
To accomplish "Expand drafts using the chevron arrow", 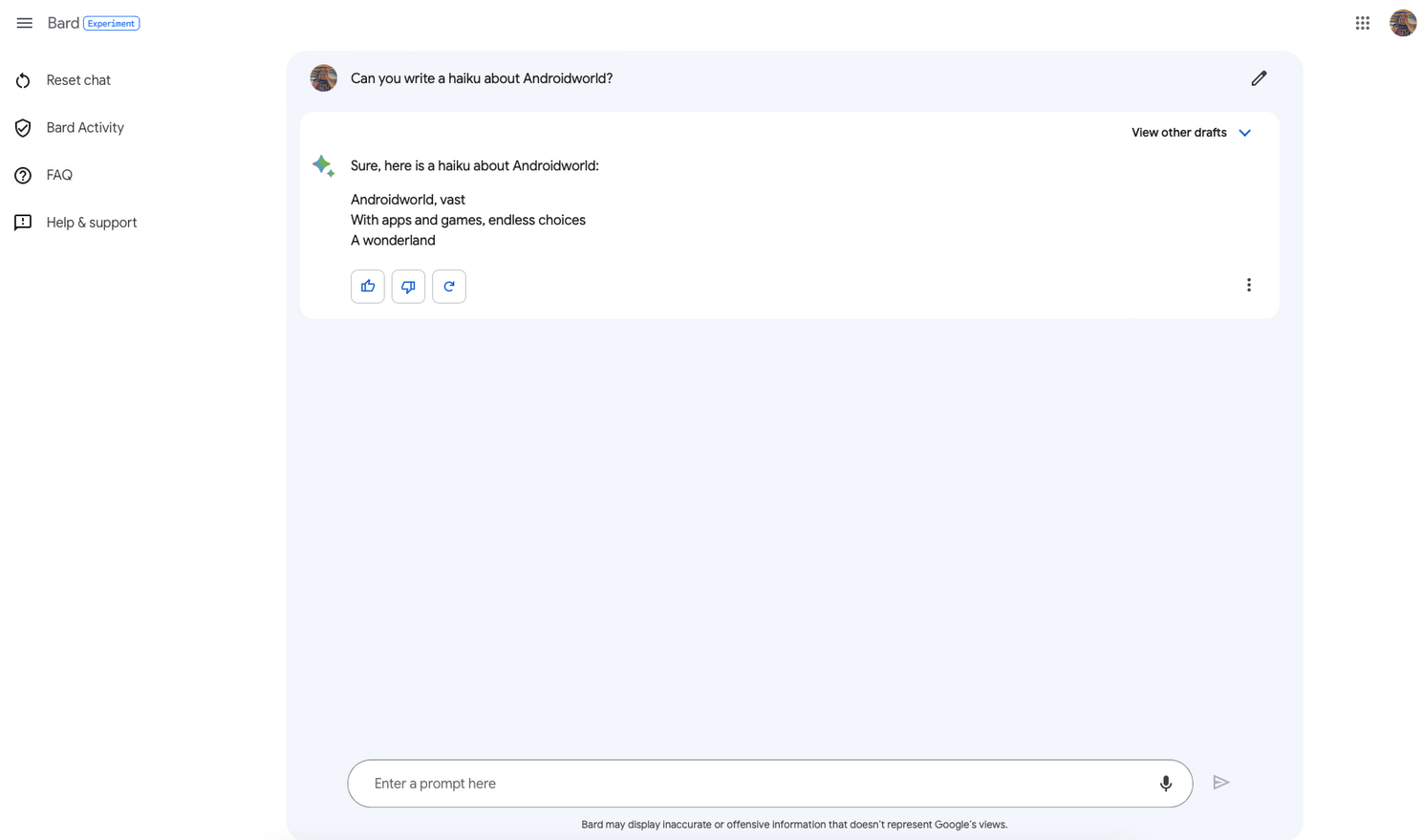I will (1244, 133).
